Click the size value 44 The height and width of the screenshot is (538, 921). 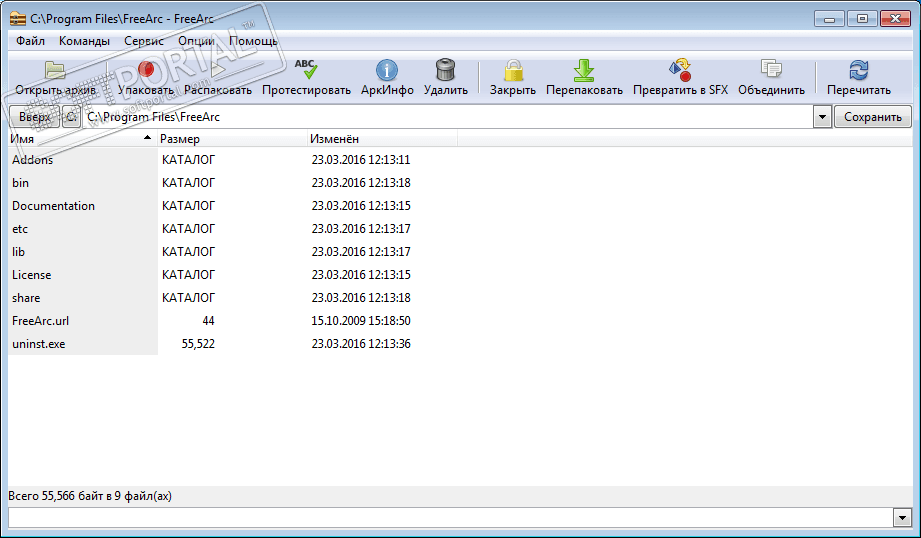(208, 321)
